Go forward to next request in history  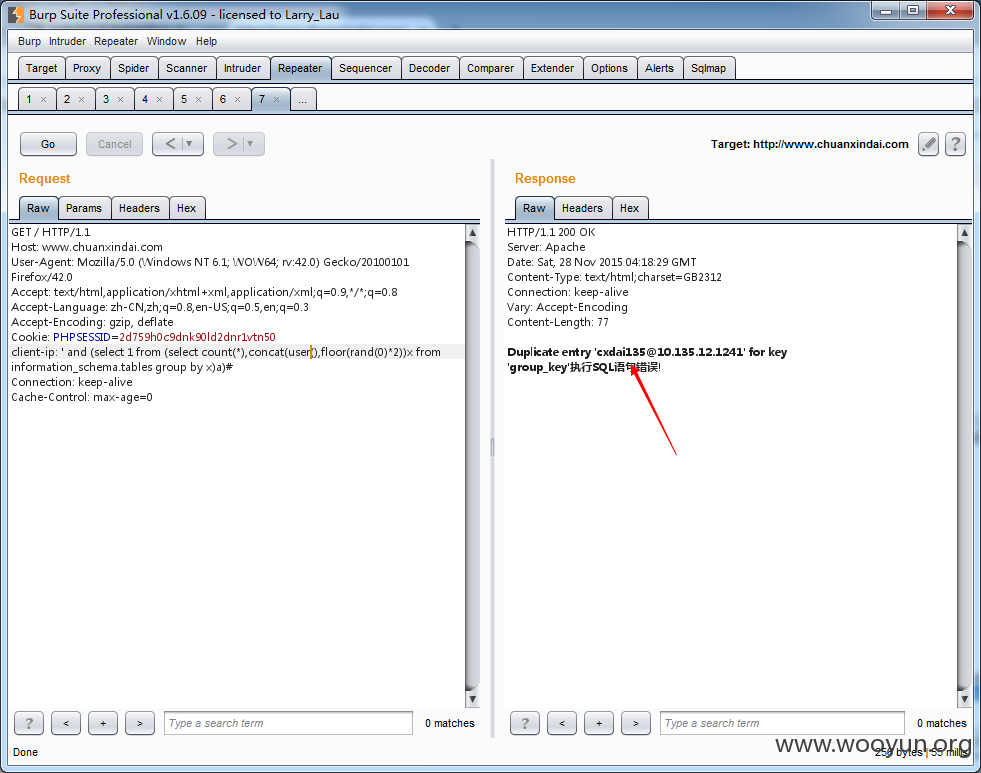pos(230,144)
